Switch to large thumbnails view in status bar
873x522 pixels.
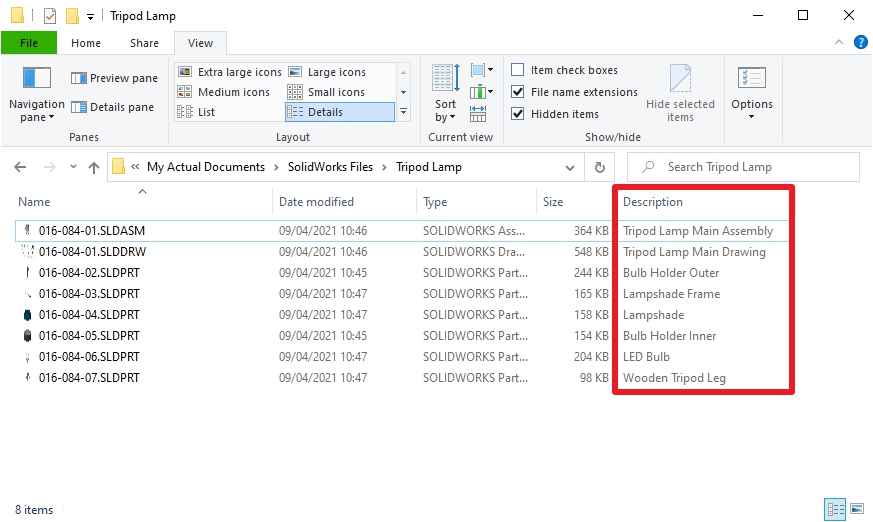point(856,509)
